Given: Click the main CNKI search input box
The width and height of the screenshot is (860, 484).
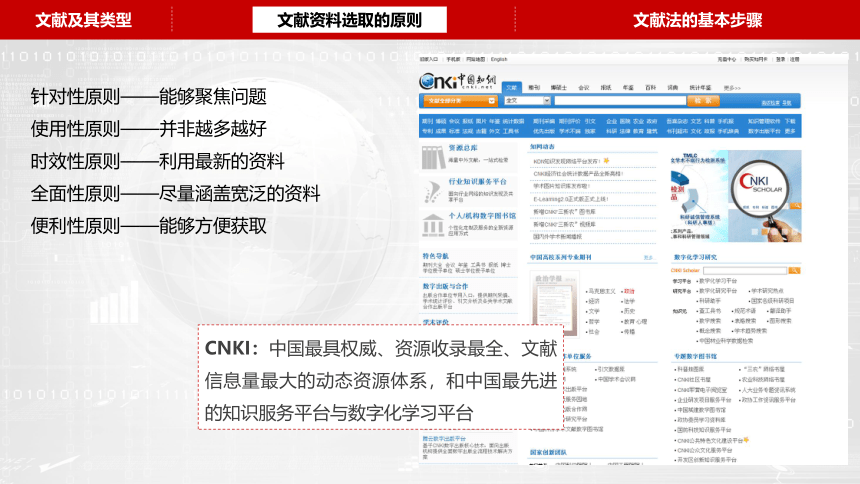Looking at the screenshot, I should pyautogui.click(x=620, y=100).
